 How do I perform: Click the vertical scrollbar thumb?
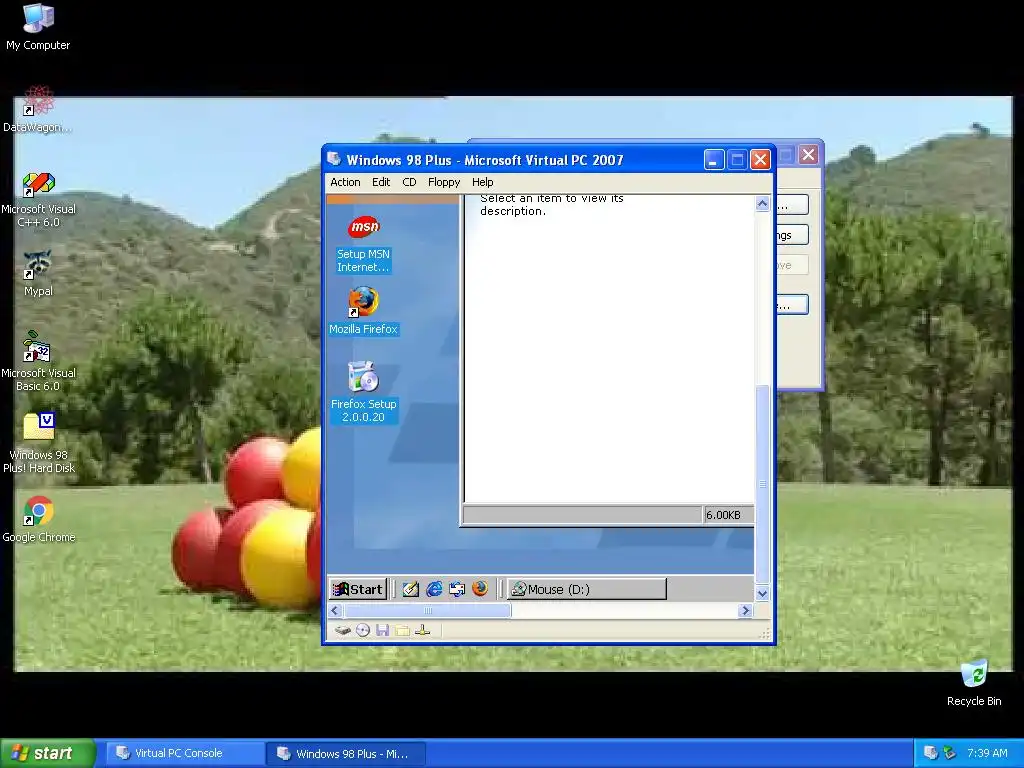pyautogui.click(x=762, y=484)
